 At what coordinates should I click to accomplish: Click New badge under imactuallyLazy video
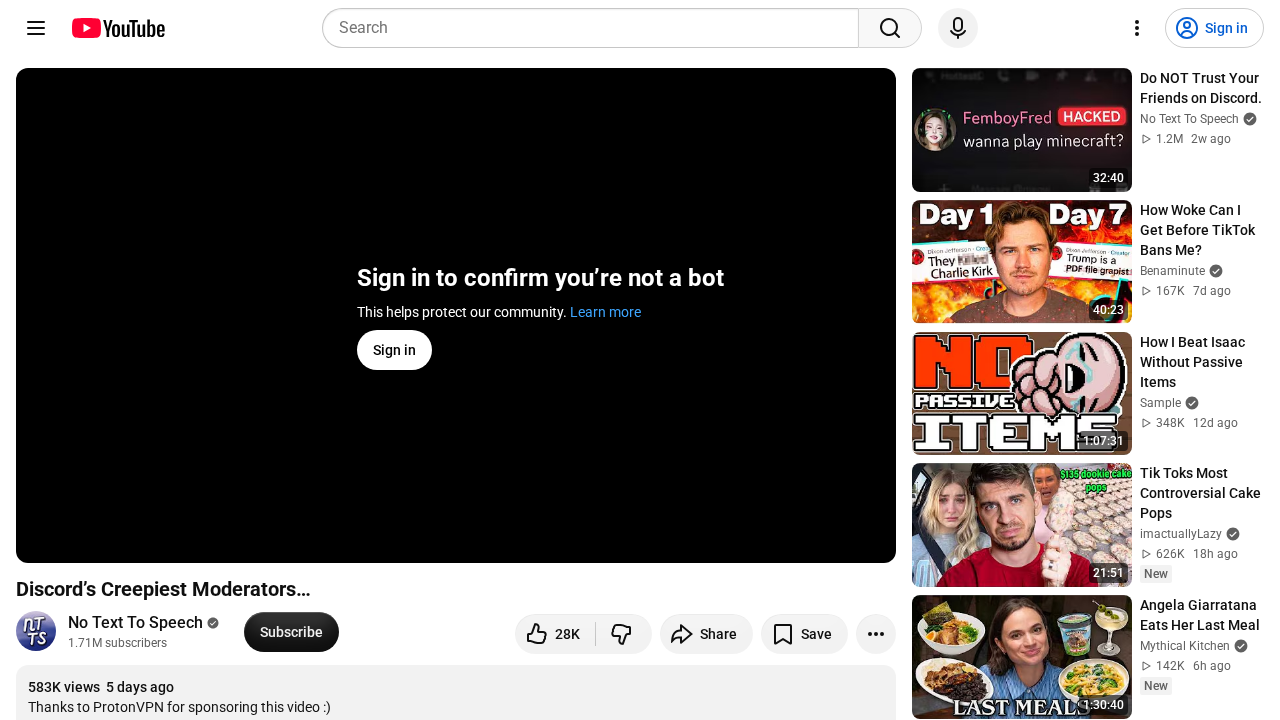[1156, 574]
